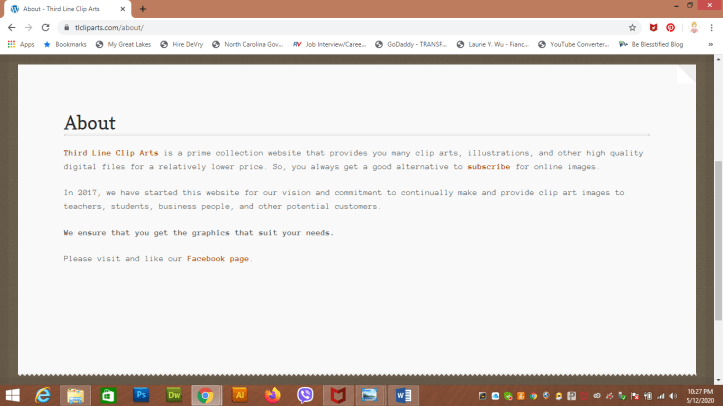Open the My Great Lakes bookmark
This screenshot has height=406, width=723.
point(123,44)
